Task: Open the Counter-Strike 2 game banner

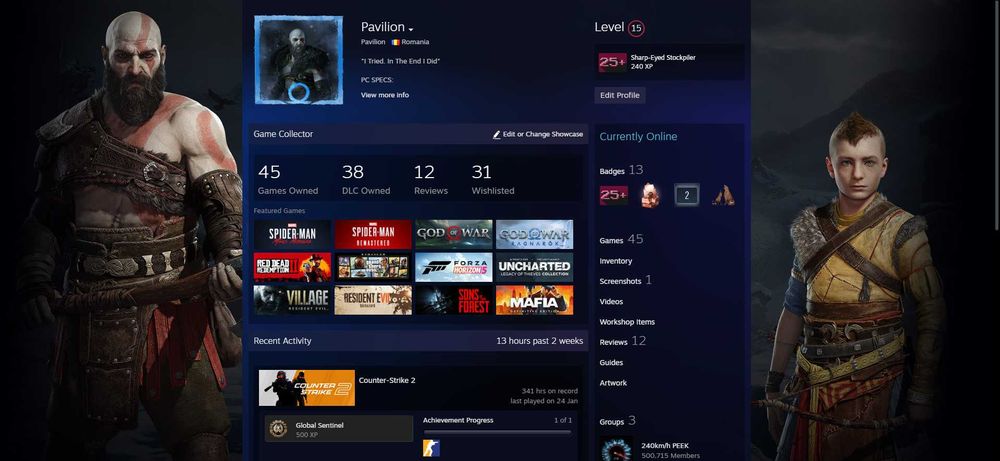Action: point(307,388)
